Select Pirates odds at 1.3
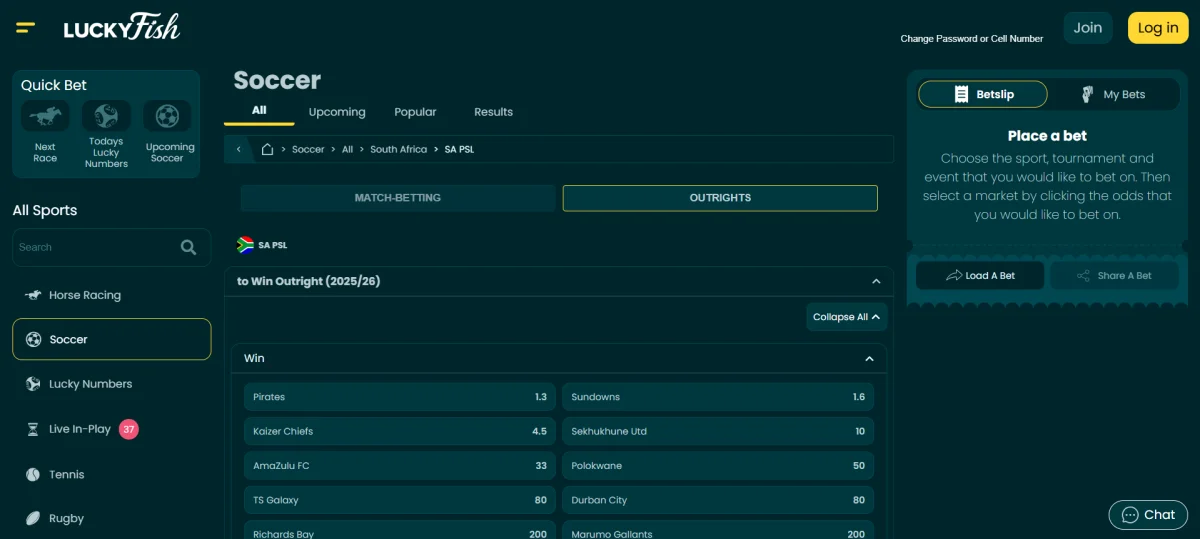1200x539 pixels. pyautogui.click(x=399, y=397)
